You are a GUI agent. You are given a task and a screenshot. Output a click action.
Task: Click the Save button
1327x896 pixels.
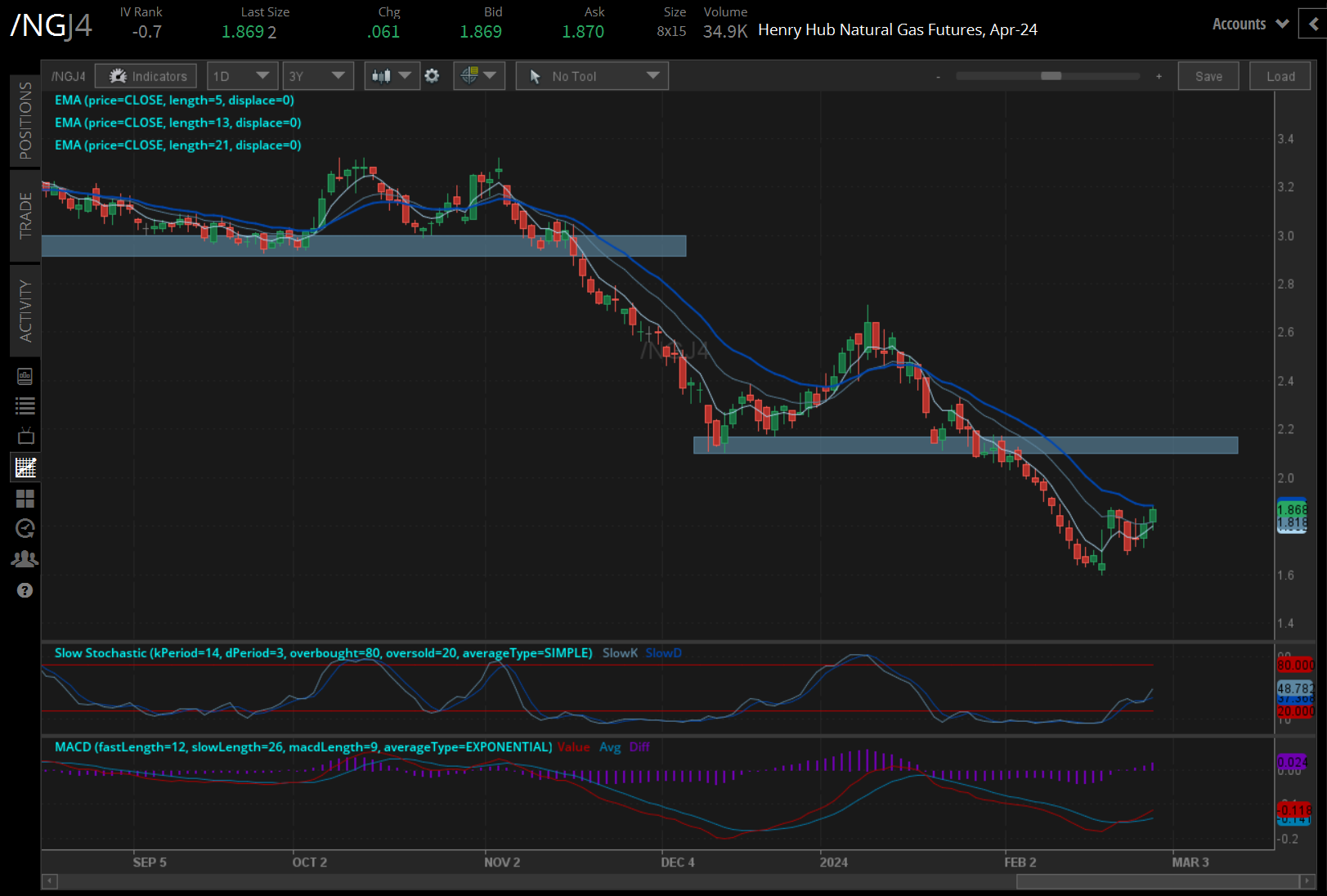pyautogui.click(x=1208, y=76)
